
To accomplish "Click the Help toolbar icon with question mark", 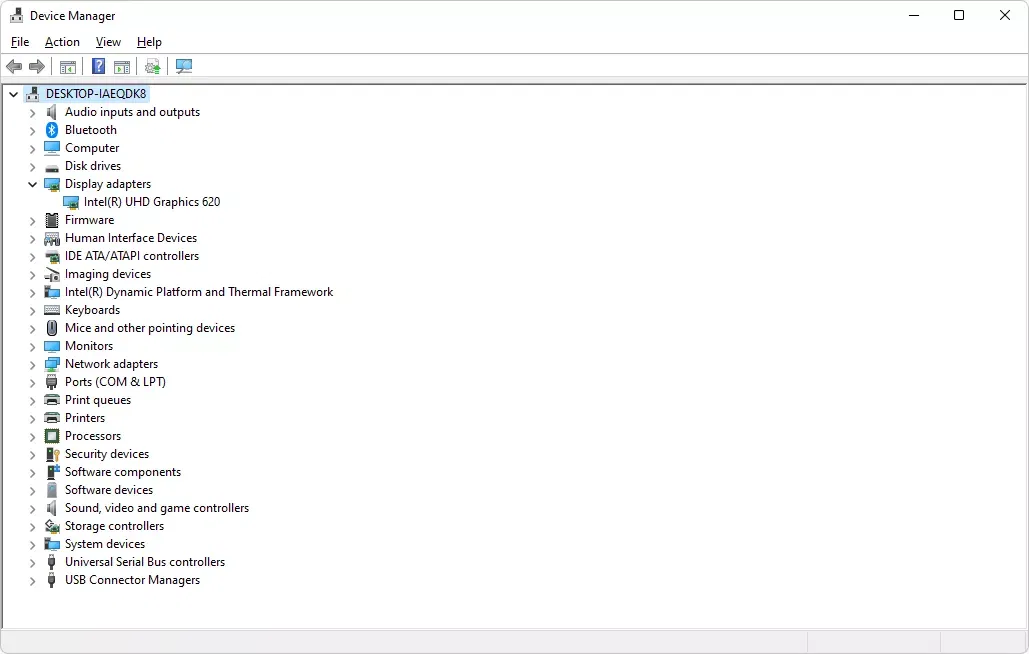I will coord(98,67).
